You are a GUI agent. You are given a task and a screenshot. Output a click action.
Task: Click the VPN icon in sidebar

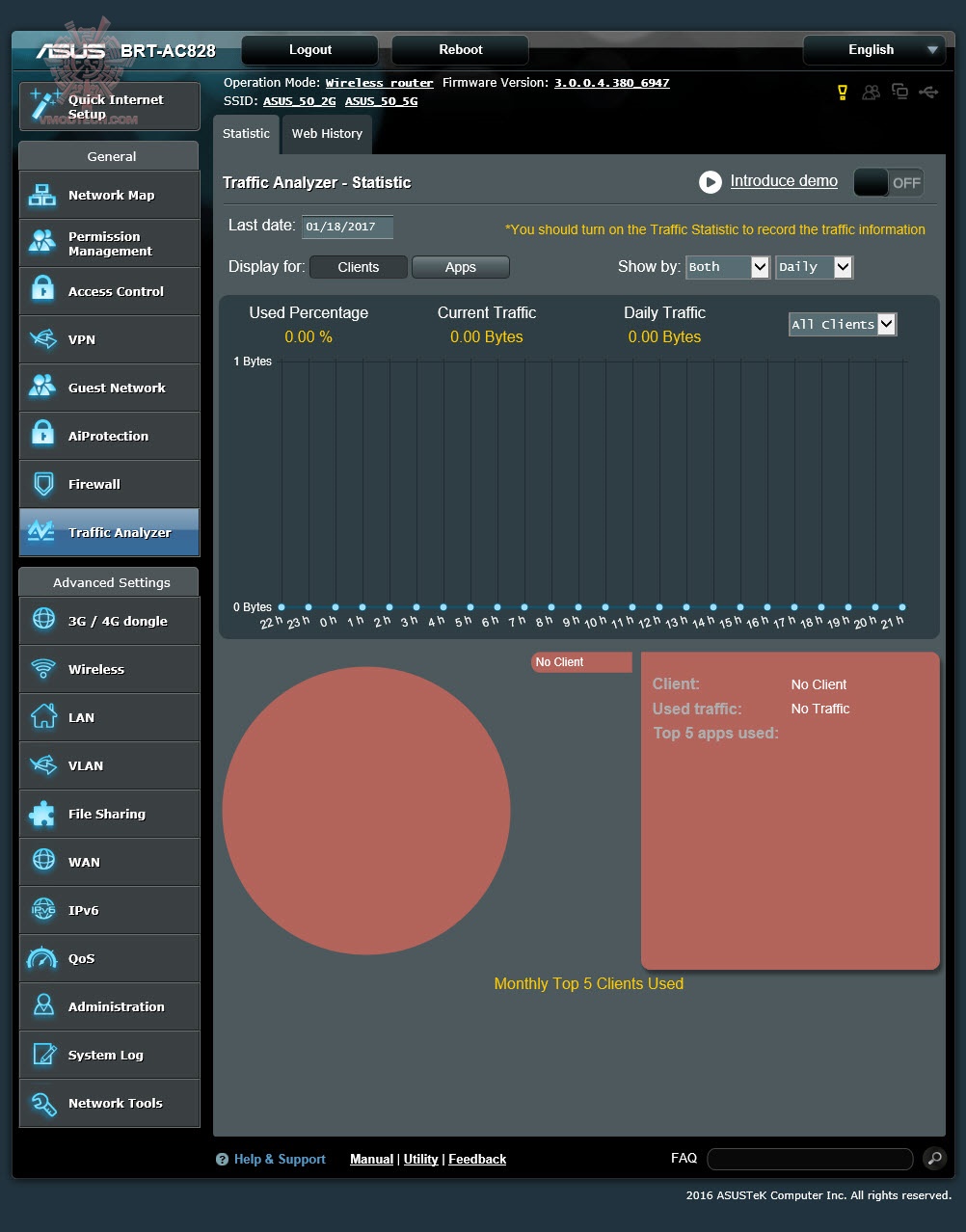coord(42,339)
